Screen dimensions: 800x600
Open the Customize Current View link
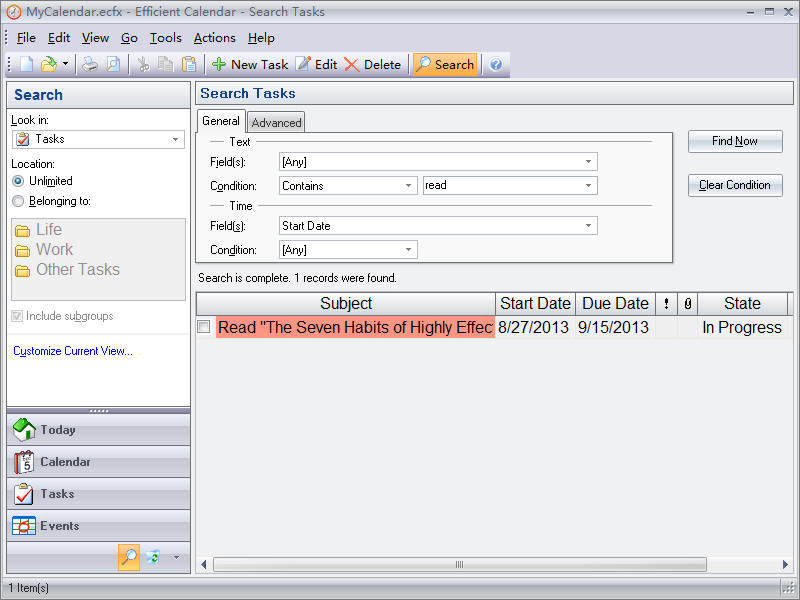[73, 351]
